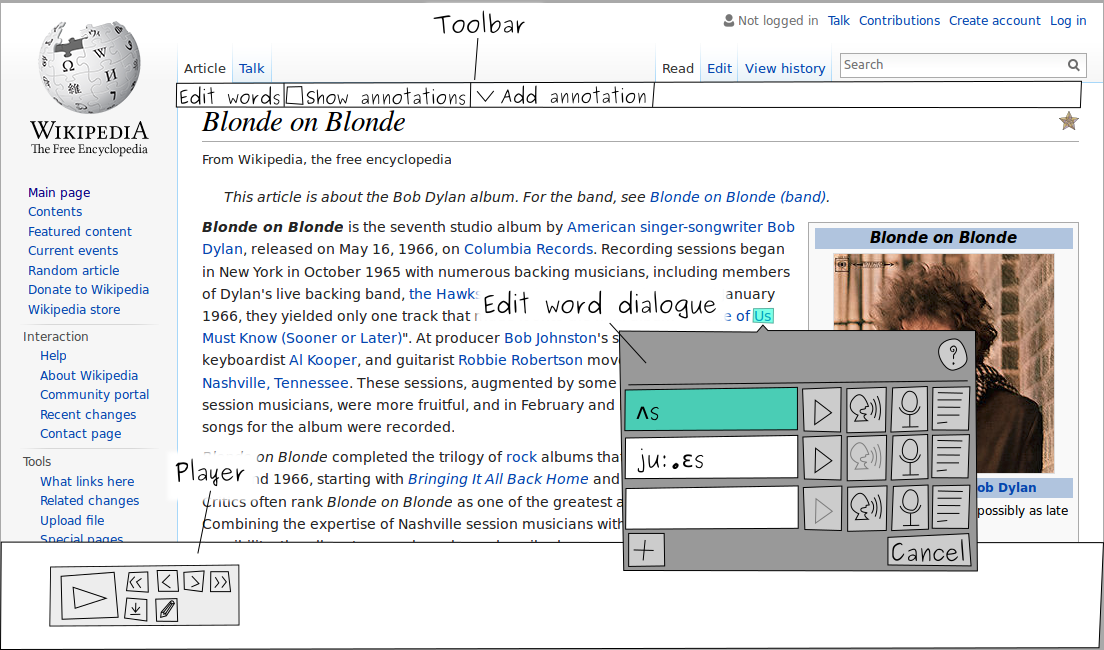Open text lines icon in empty third row

951,505
